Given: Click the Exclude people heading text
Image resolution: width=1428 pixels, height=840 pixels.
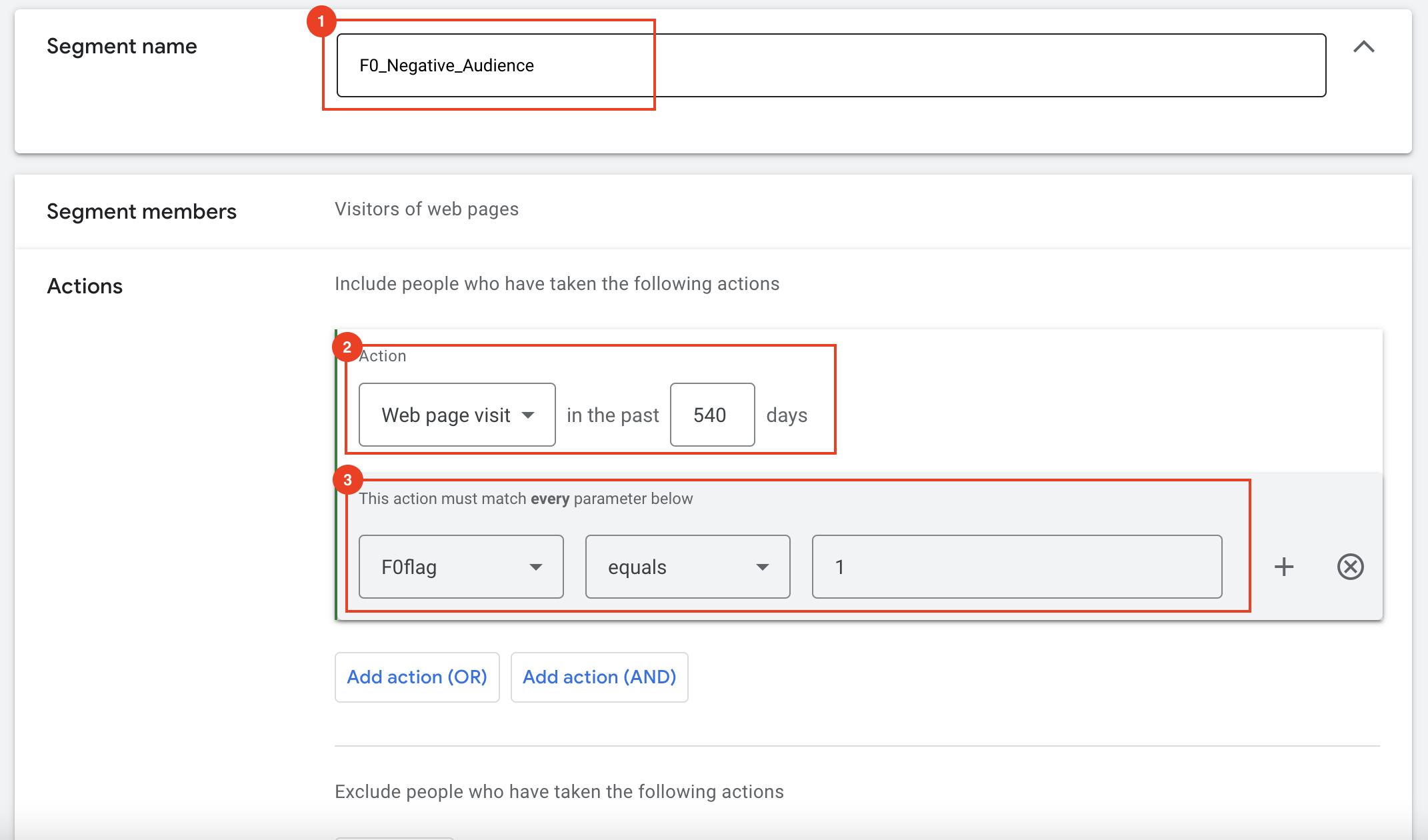Looking at the screenshot, I should tap(559, 791).
